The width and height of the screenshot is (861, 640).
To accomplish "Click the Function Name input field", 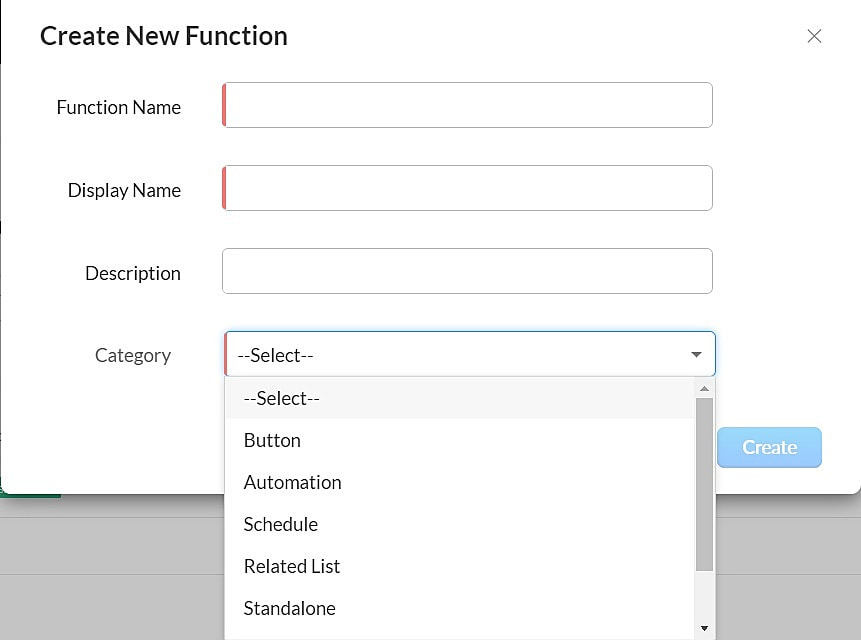I will point(467,105).
